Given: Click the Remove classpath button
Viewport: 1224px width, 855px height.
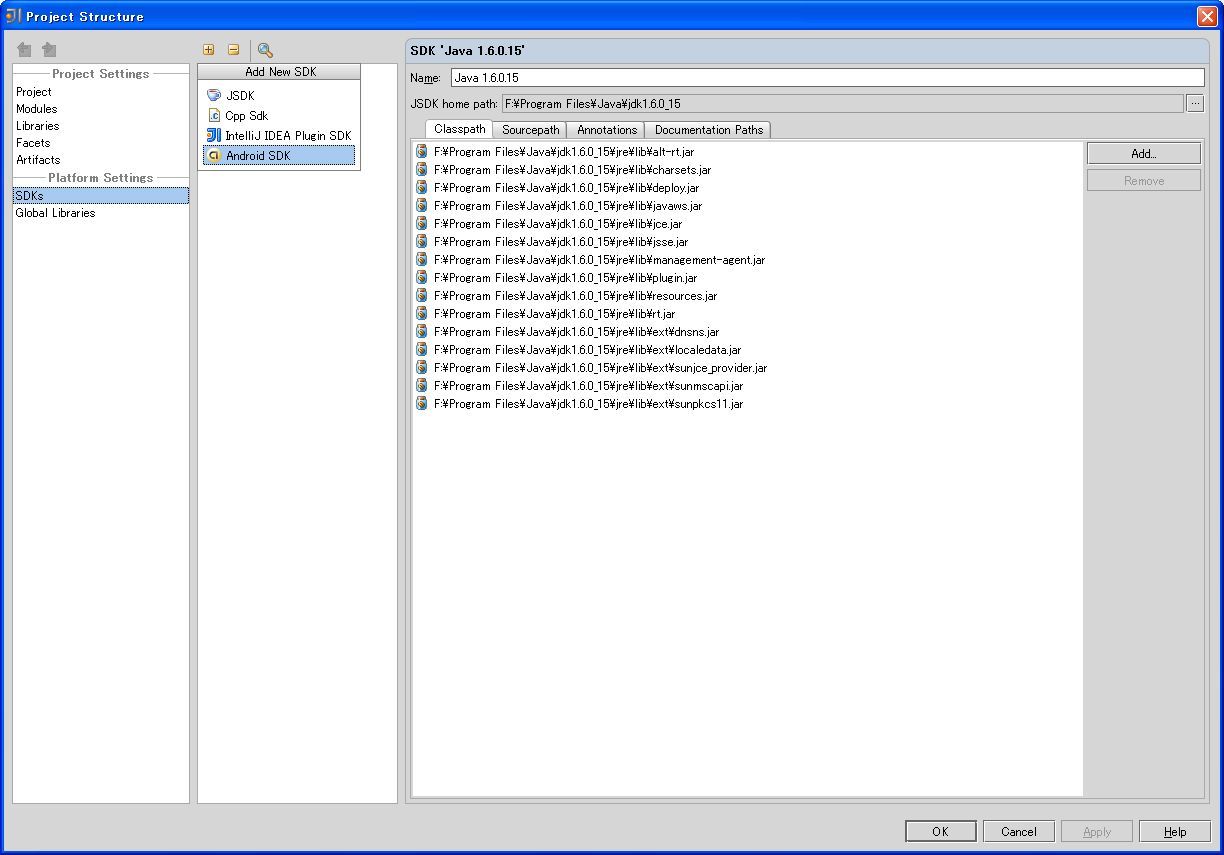Looking at the screenshot, I should click(1144, 181).
